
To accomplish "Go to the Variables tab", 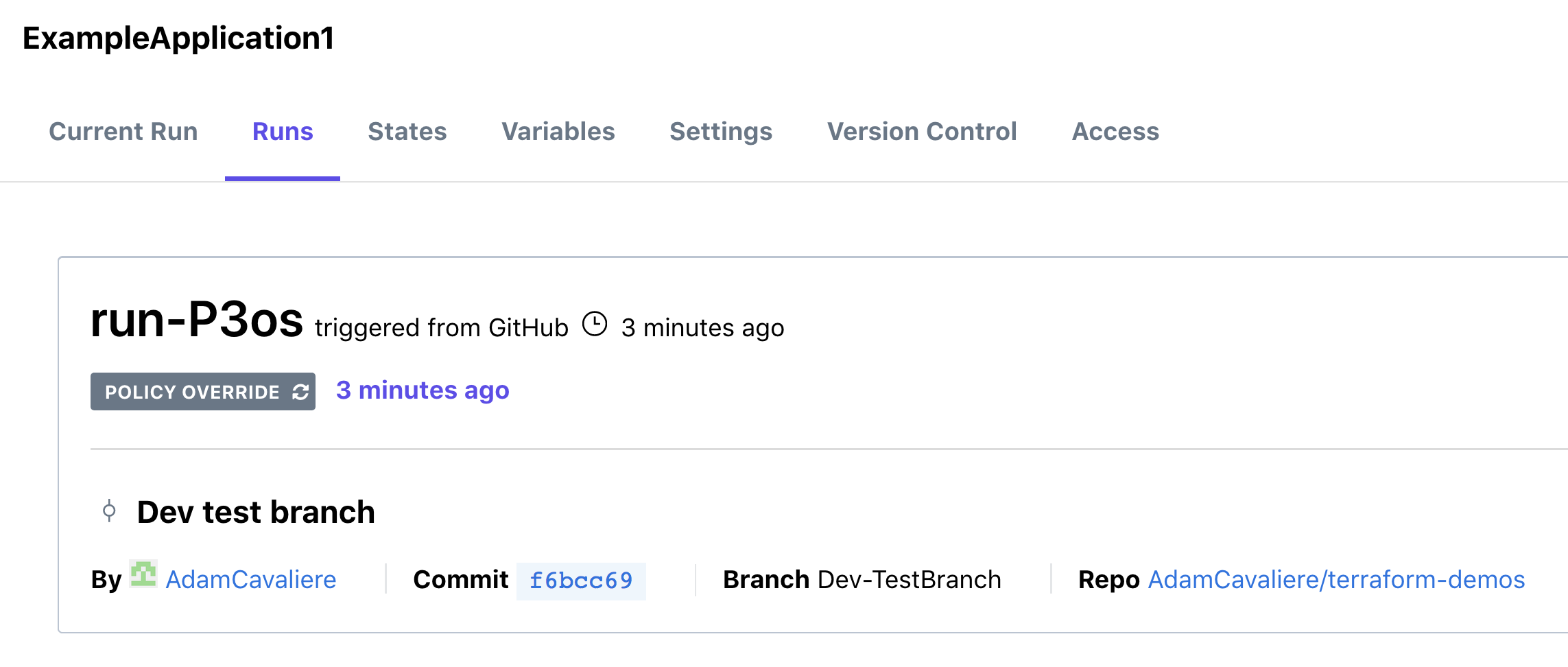I will (x=558, y=132).
